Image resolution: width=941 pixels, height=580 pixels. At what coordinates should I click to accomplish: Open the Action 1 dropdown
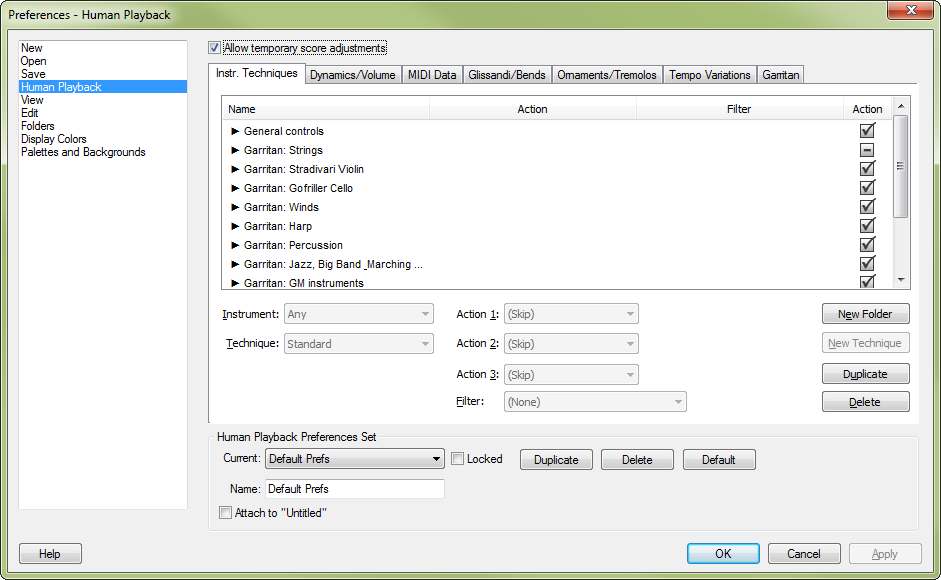570,314
